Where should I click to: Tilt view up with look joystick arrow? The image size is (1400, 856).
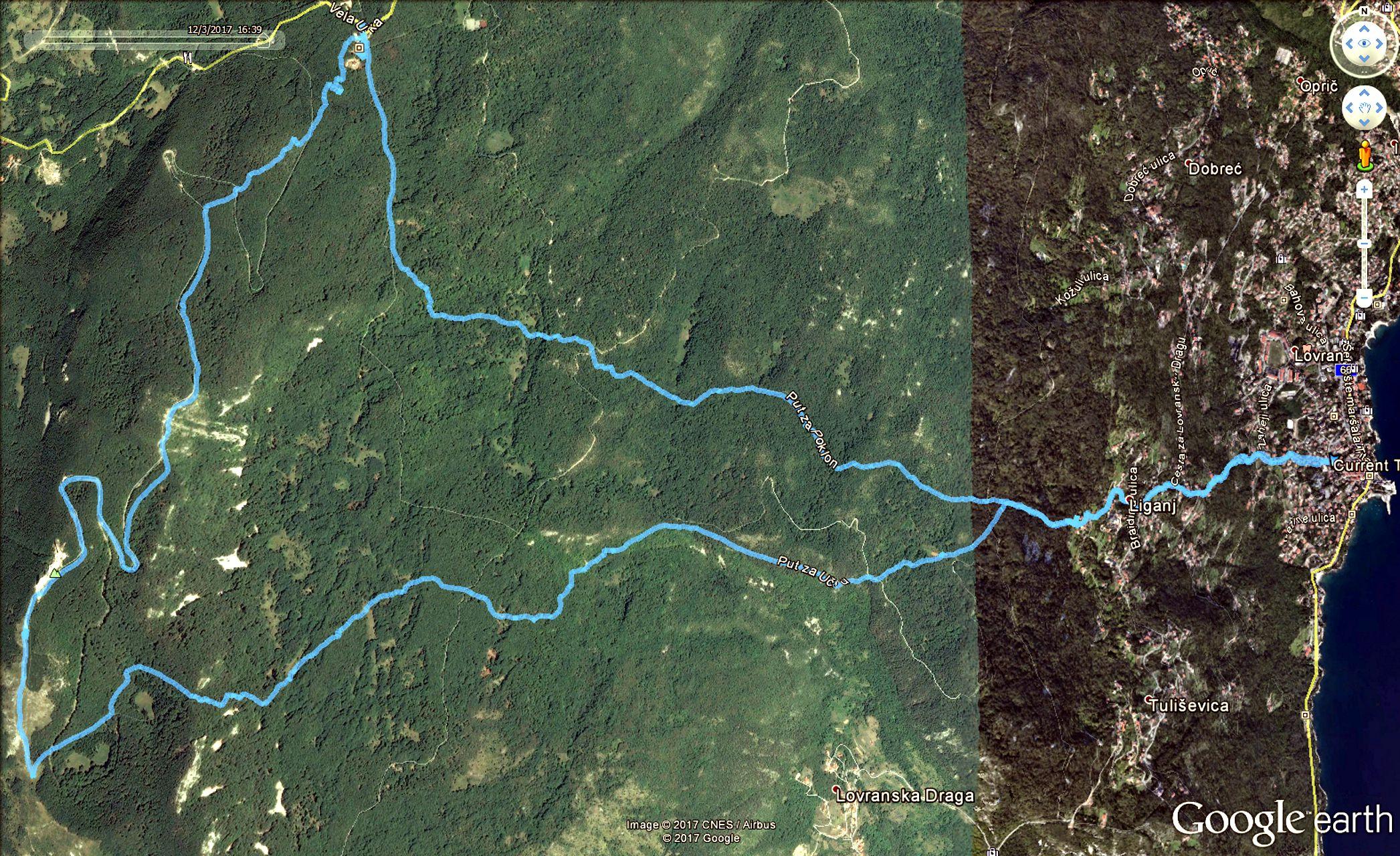click(1364, 28)
